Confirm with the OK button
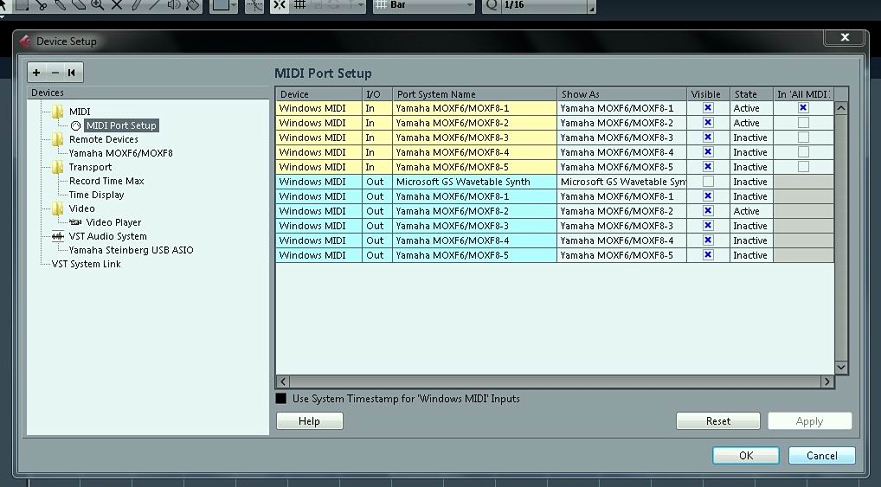 [x=746, y=456]
